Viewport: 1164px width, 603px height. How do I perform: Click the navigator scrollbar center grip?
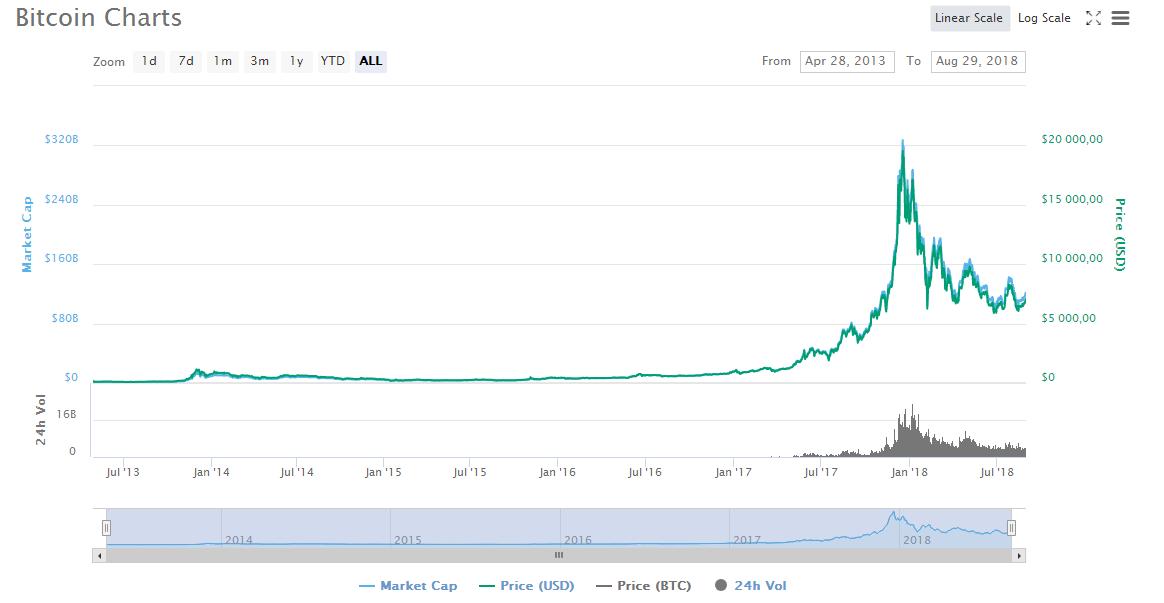[x=559, y=555]
